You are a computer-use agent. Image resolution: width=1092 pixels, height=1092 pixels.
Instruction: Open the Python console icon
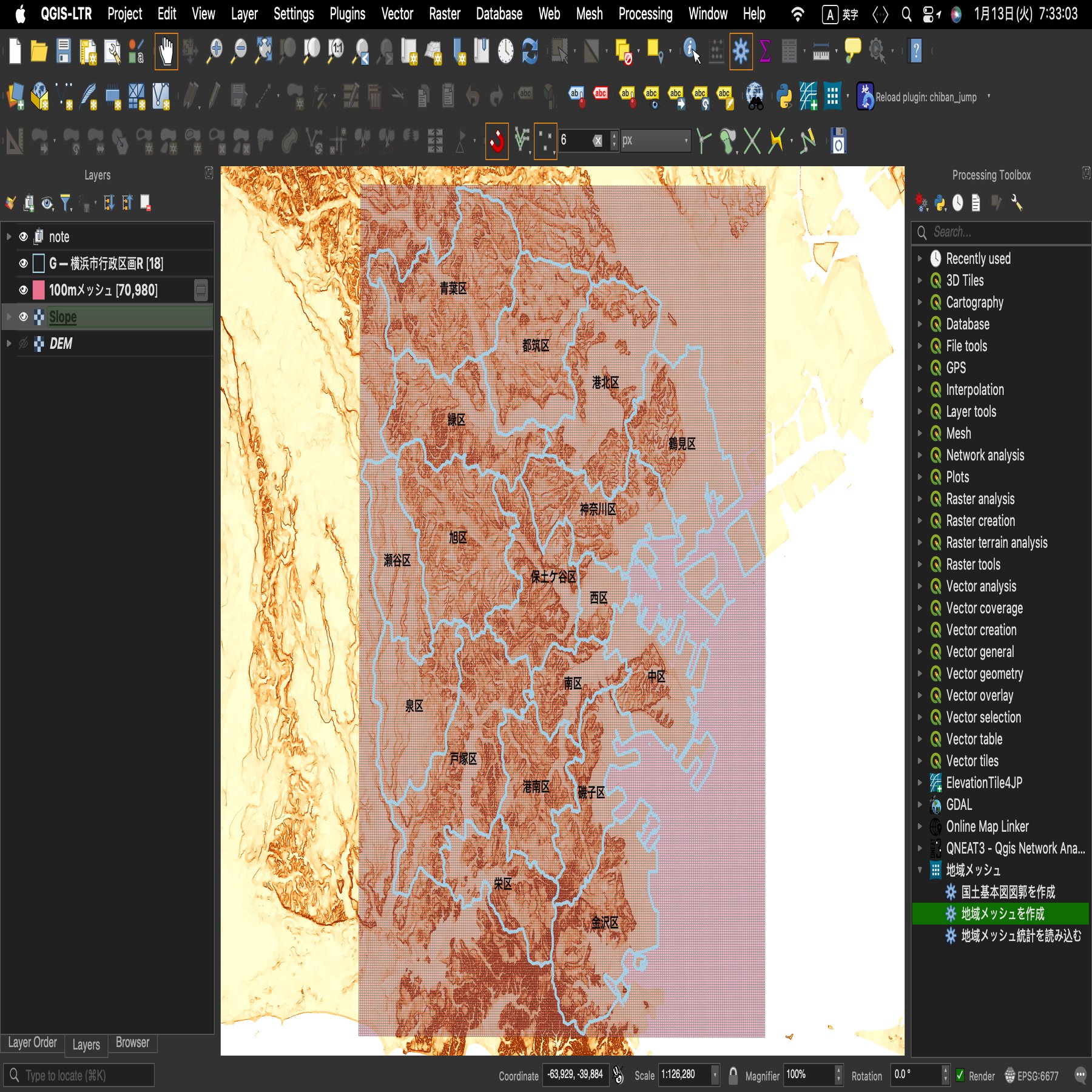tap(784, 96)
